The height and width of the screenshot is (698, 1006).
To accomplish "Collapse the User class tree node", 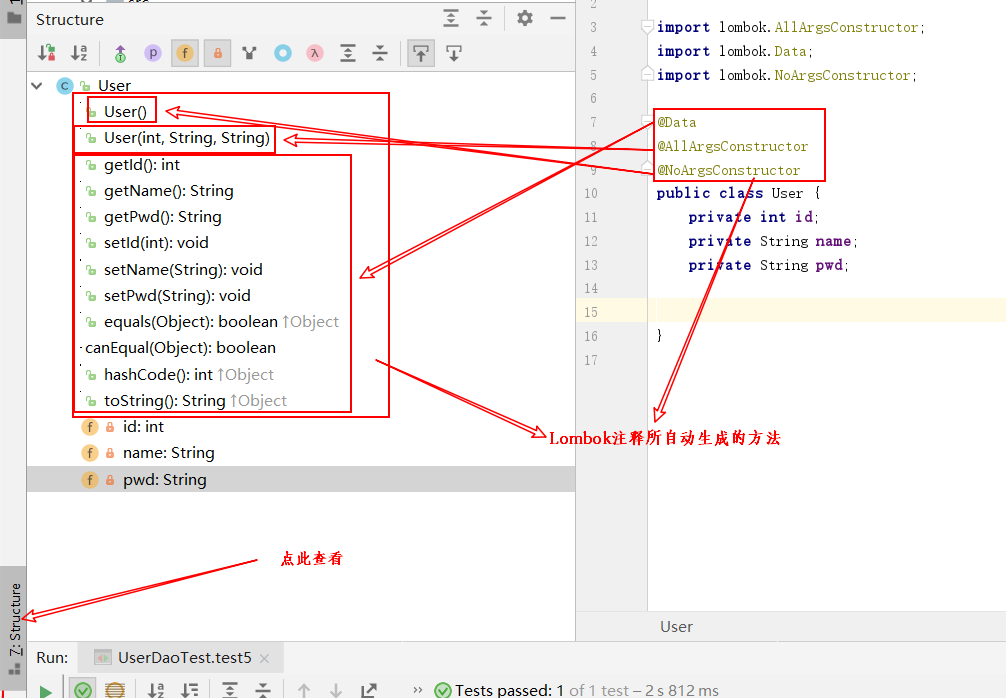I will coord(37,85).
